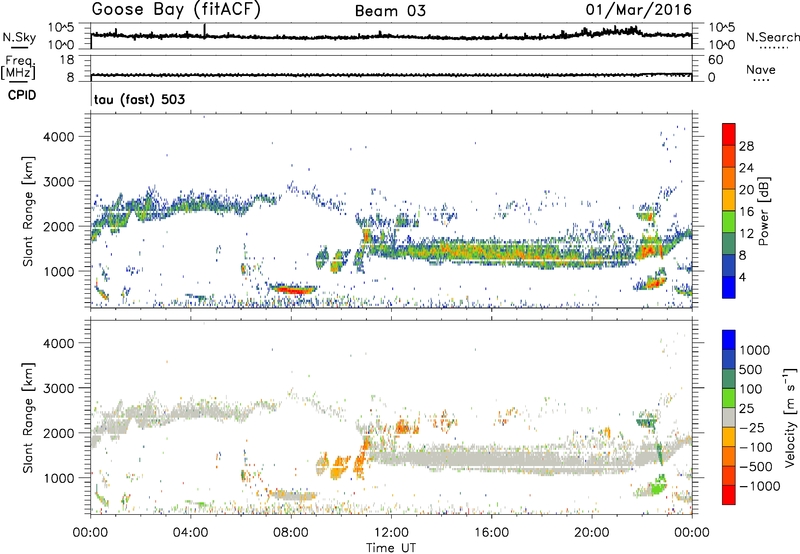Pick the yellow 16–20 dB power colorbar segment
This screenshot has height=554, width=800.
point(729,200)
